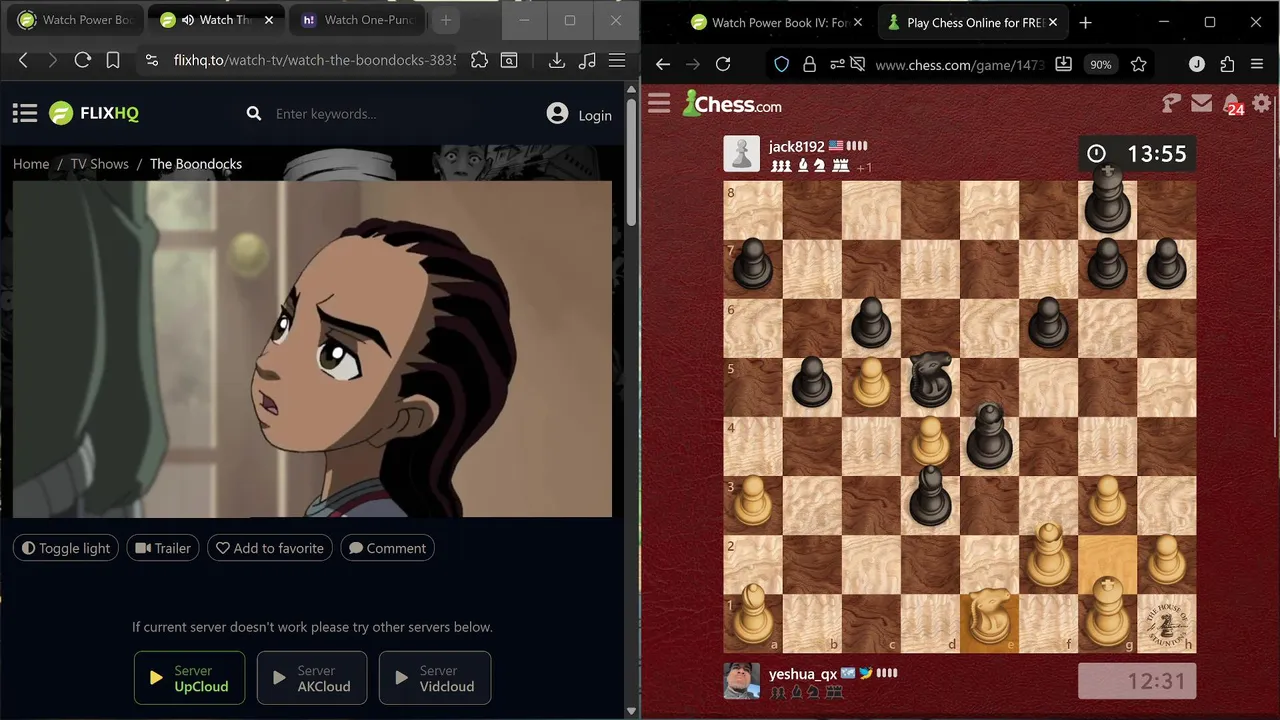Open media music-note control in FlixHQ browser
The height and width of the screenshot is (720, 1280).
click(x=588, y=61)
